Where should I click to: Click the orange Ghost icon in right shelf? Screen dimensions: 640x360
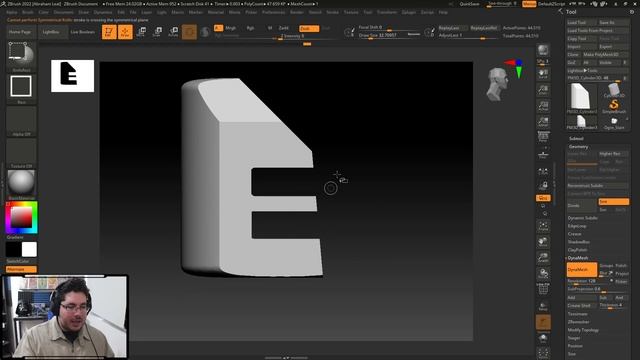(x=543, y=322)
